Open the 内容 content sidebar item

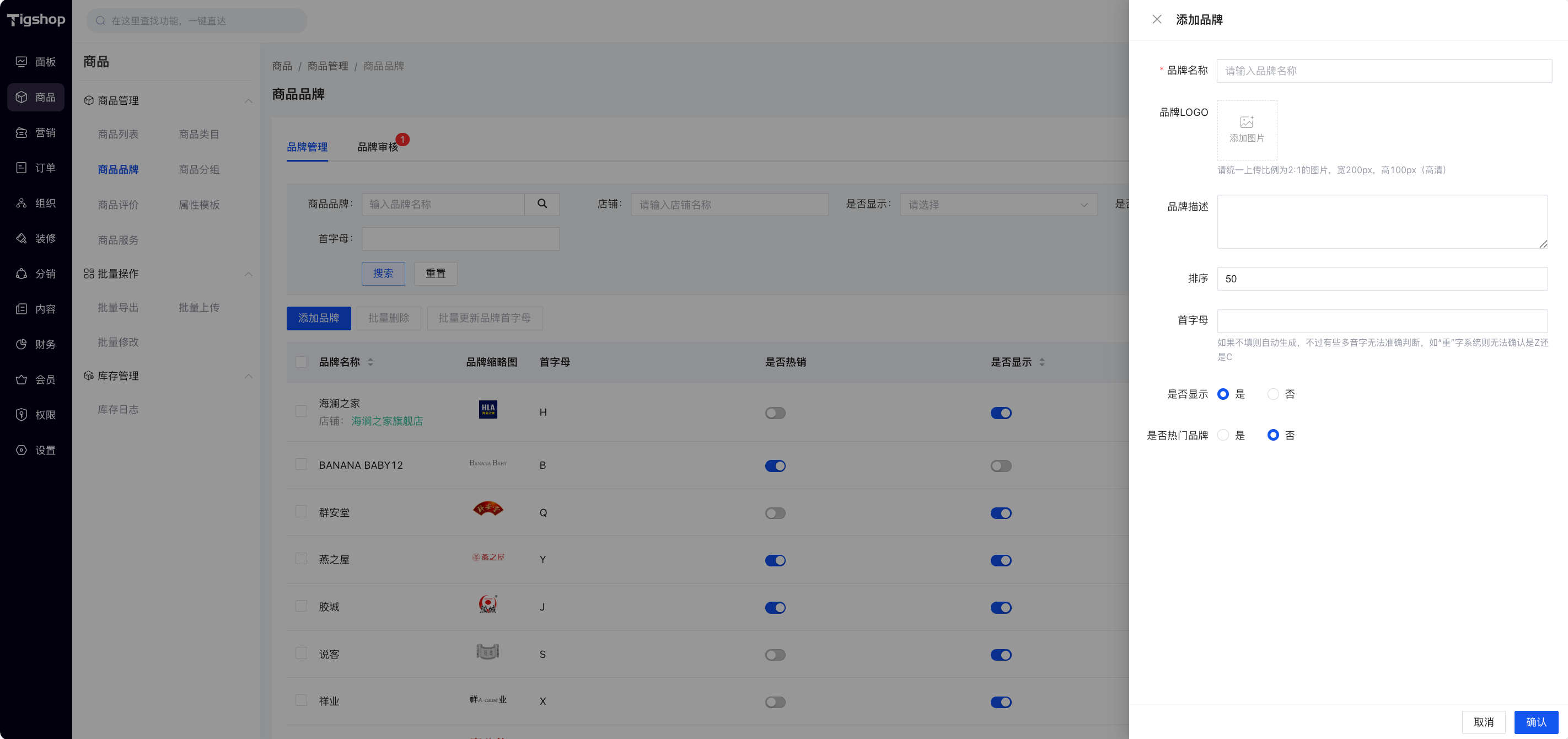click(35, 309)
